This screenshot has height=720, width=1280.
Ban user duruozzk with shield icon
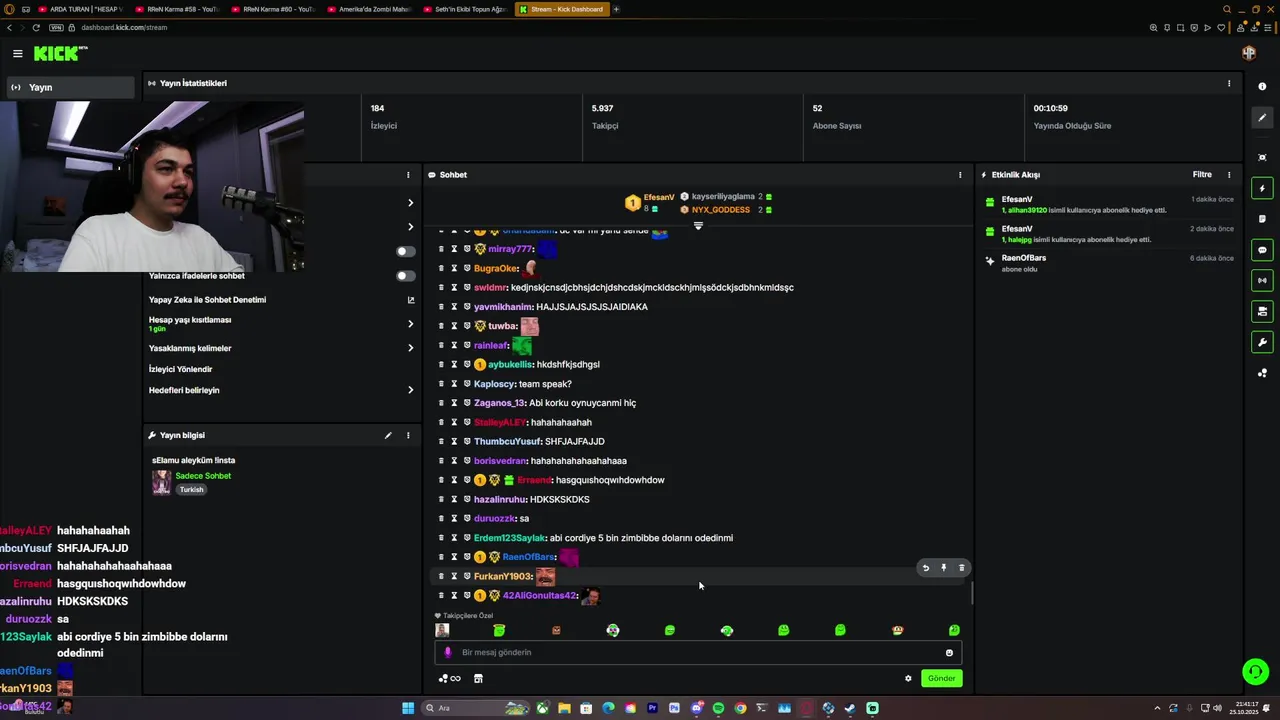pos(467,519)
